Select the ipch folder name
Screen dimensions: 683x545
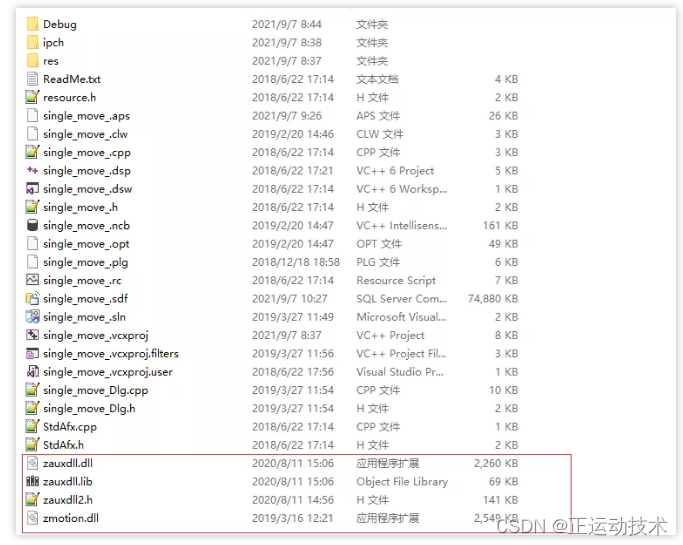53,43
